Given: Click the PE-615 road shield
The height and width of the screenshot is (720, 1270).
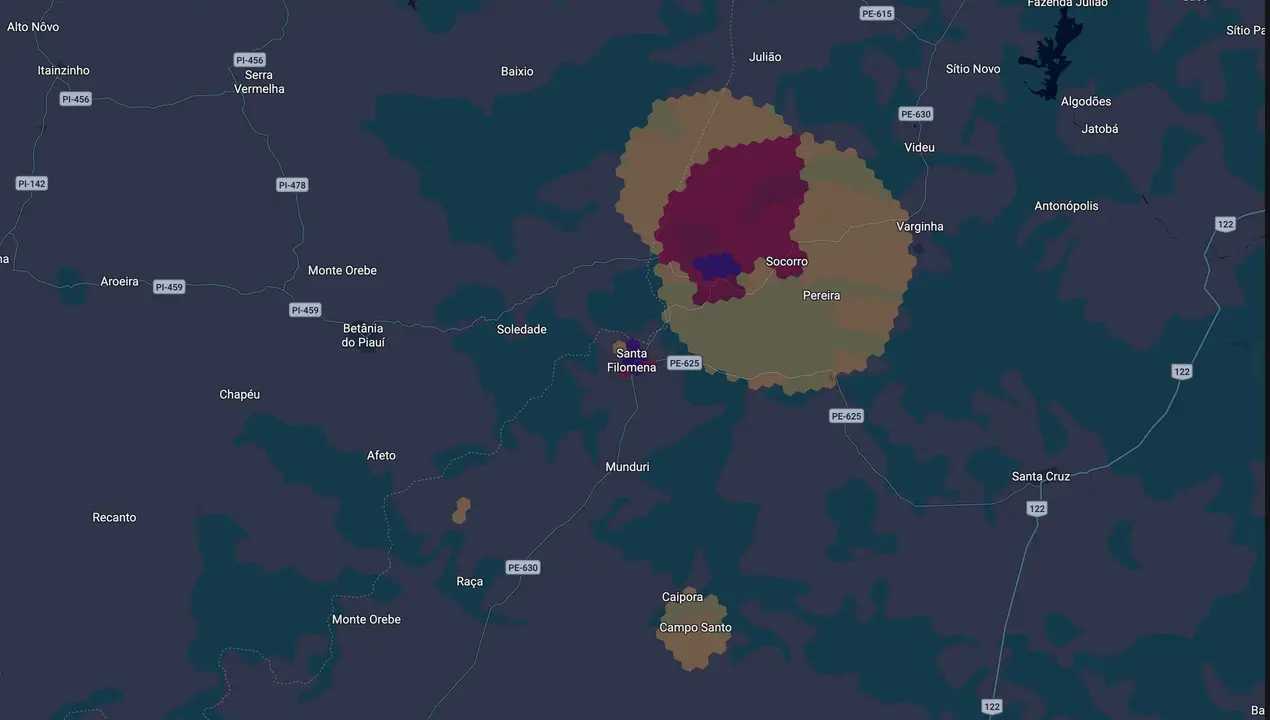Looking at the screenshot, I should tap(876, 13).
